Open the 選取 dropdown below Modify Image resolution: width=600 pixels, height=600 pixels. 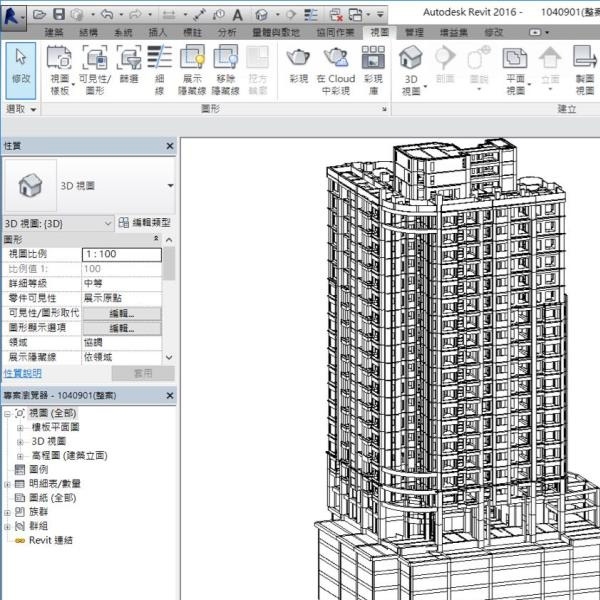pyautogui.click(x=20, y=107)
